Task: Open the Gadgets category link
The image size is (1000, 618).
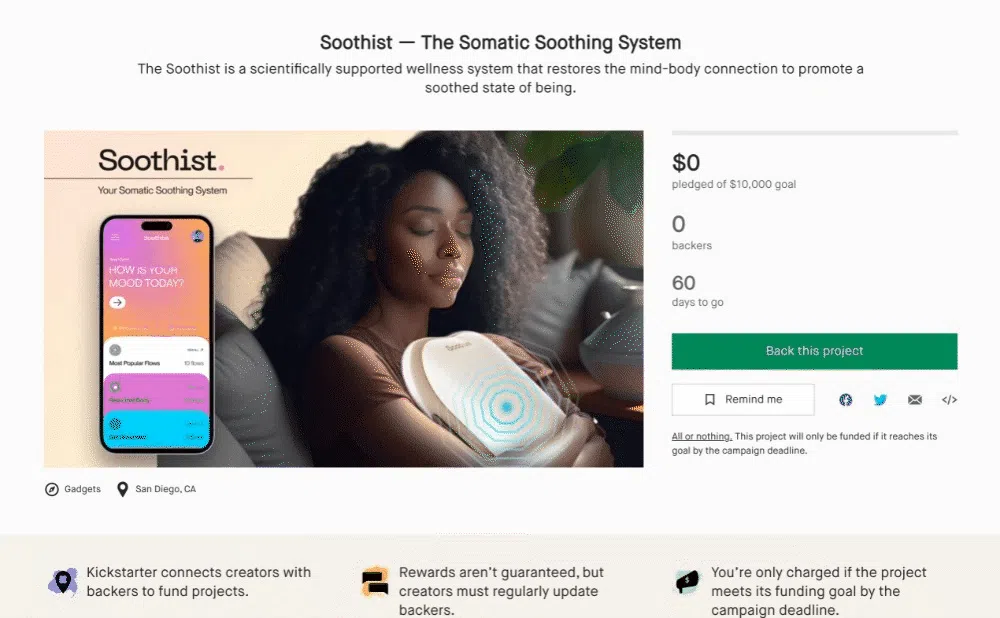Action: 82,489
